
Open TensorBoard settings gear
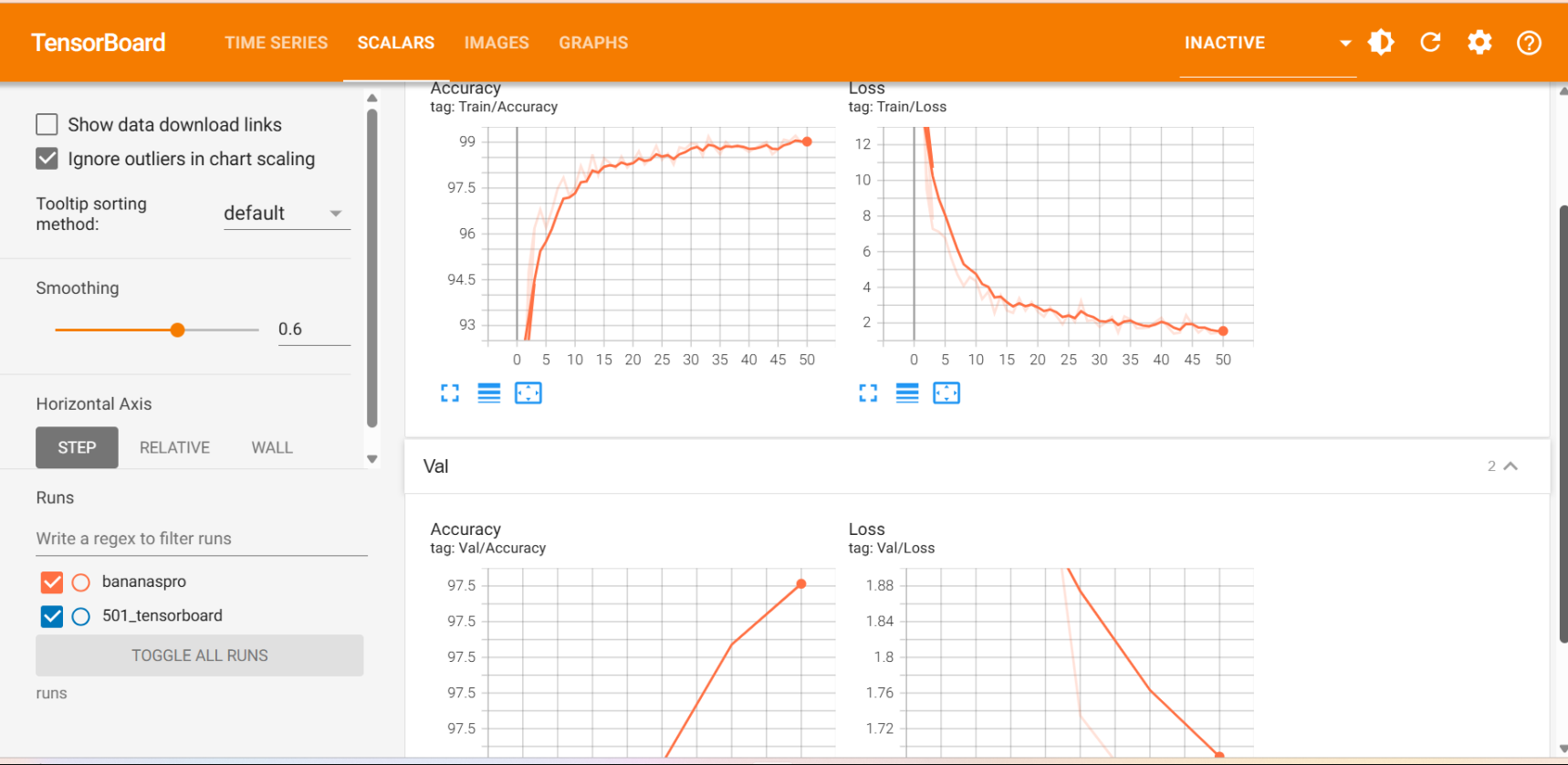1479,42
